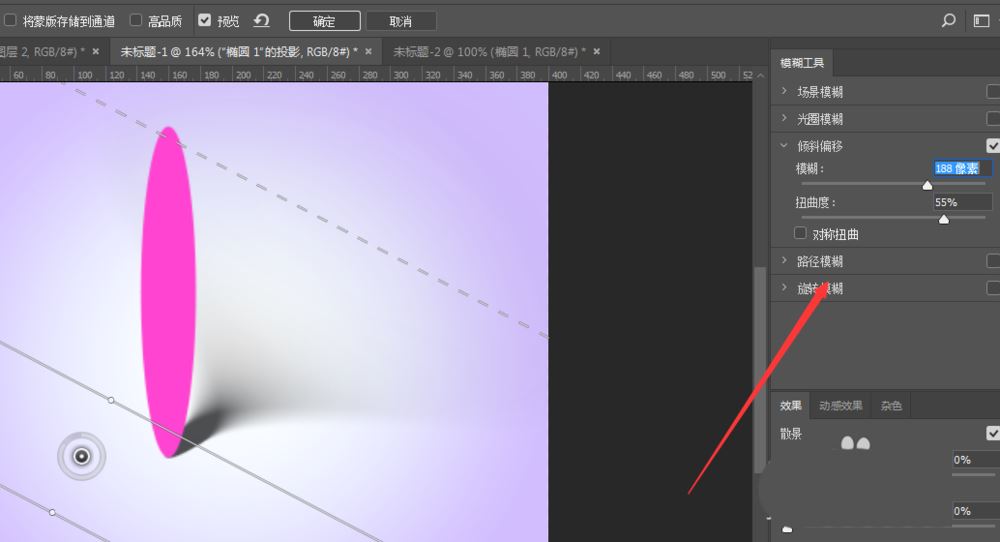Select the 模糊工具 panel tab
Viewport: 1000px width, 542px height.
pyautogui.click(x=802, y=63)
